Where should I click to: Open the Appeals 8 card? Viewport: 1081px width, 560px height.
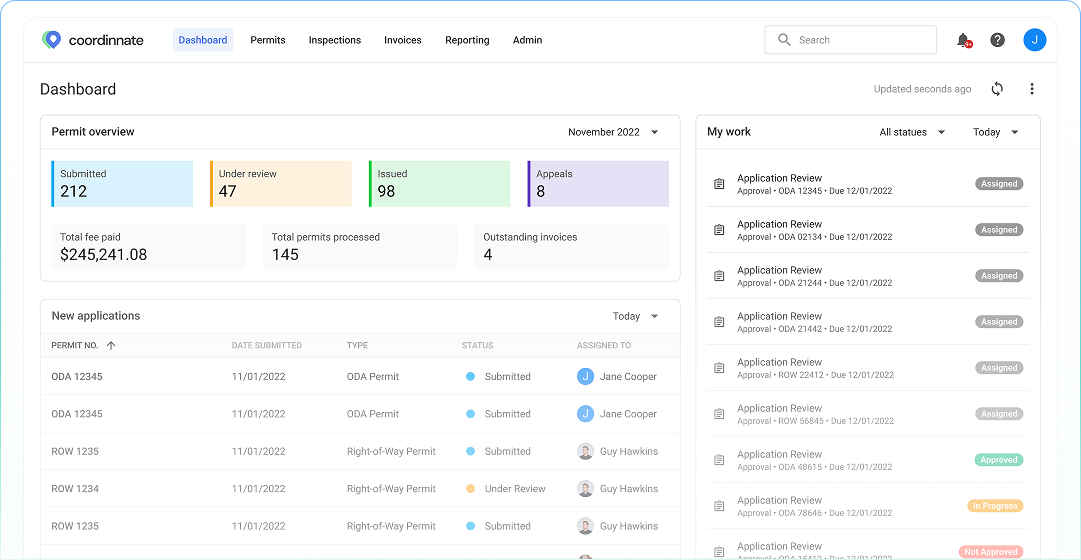tap(598, 183)
